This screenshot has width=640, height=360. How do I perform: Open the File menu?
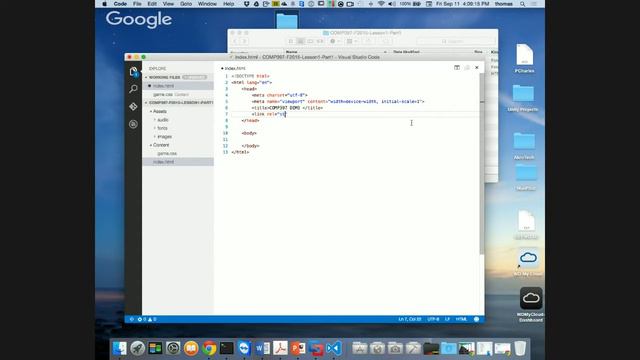tap(137, 4)
